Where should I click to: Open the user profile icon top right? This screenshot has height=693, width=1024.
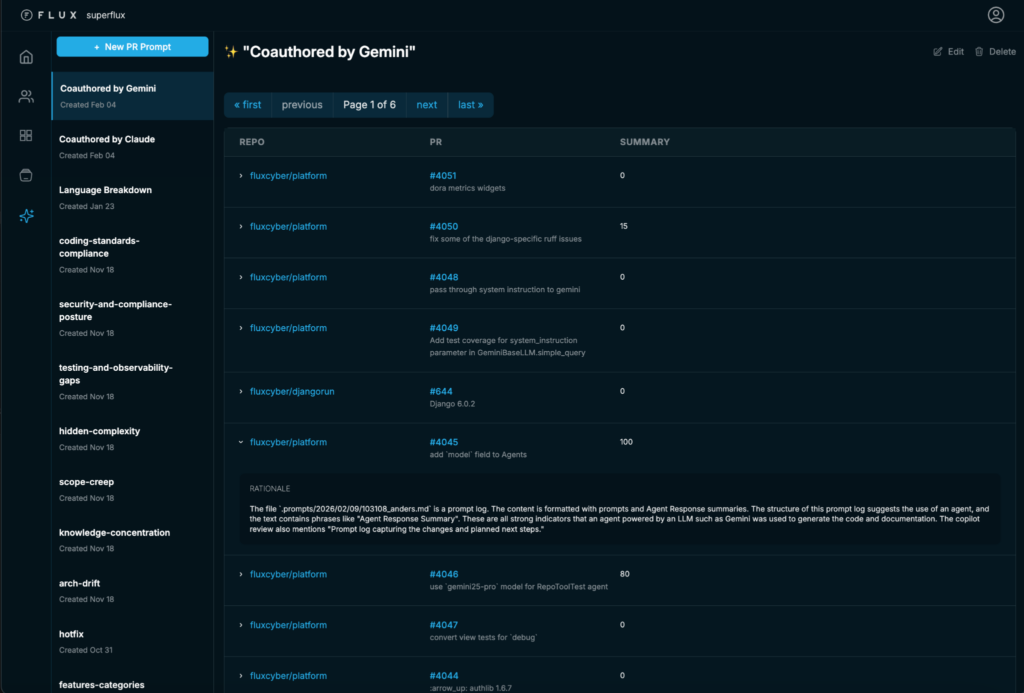coord(995,14)
